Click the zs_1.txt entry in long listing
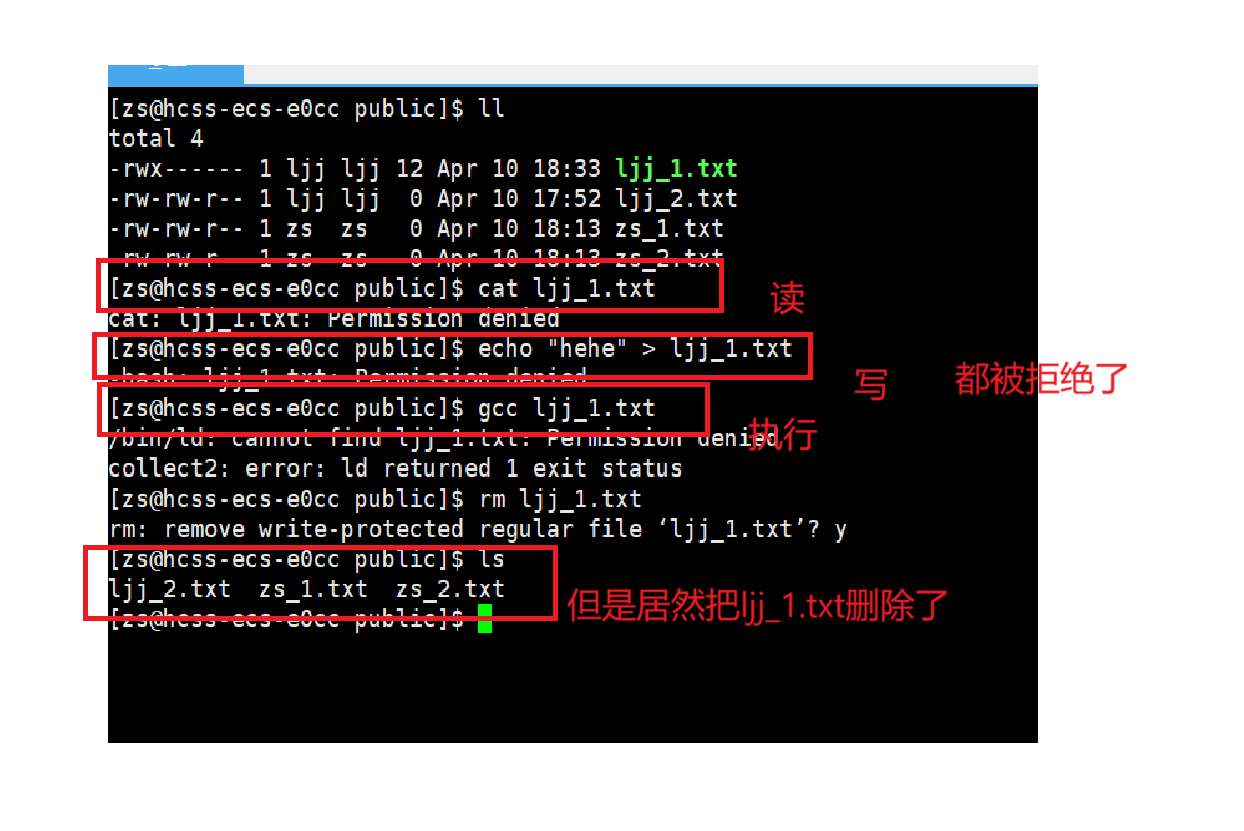The width and height of the screenshot is (1244, 831). 670,229
